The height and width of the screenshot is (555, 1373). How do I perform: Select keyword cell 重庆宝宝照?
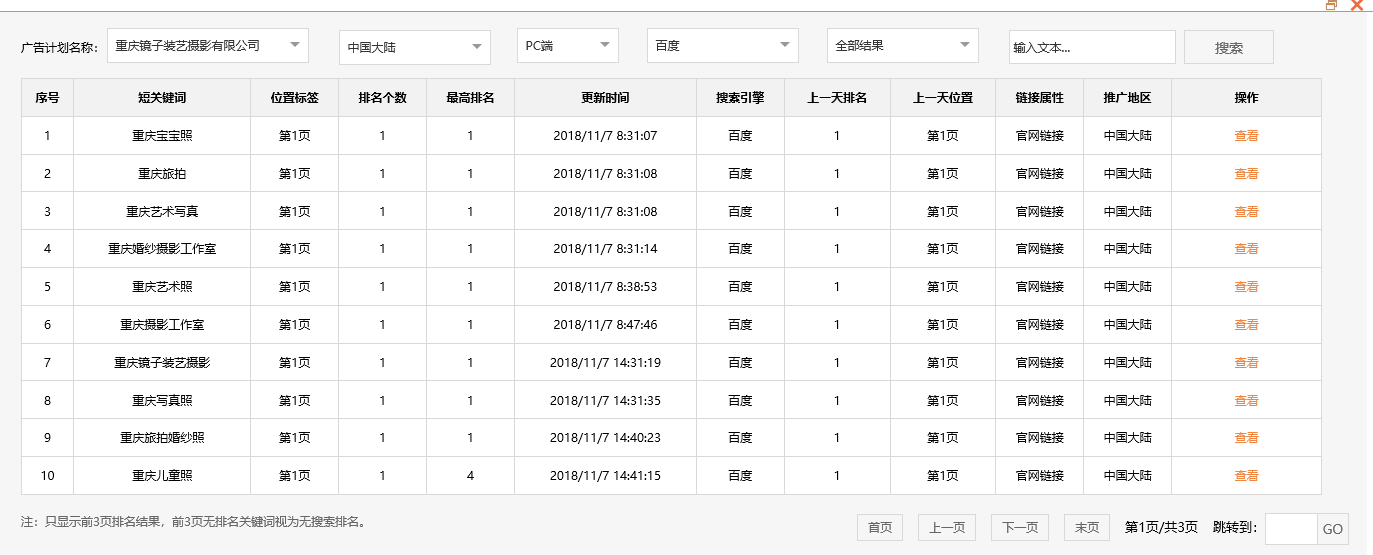162,136
